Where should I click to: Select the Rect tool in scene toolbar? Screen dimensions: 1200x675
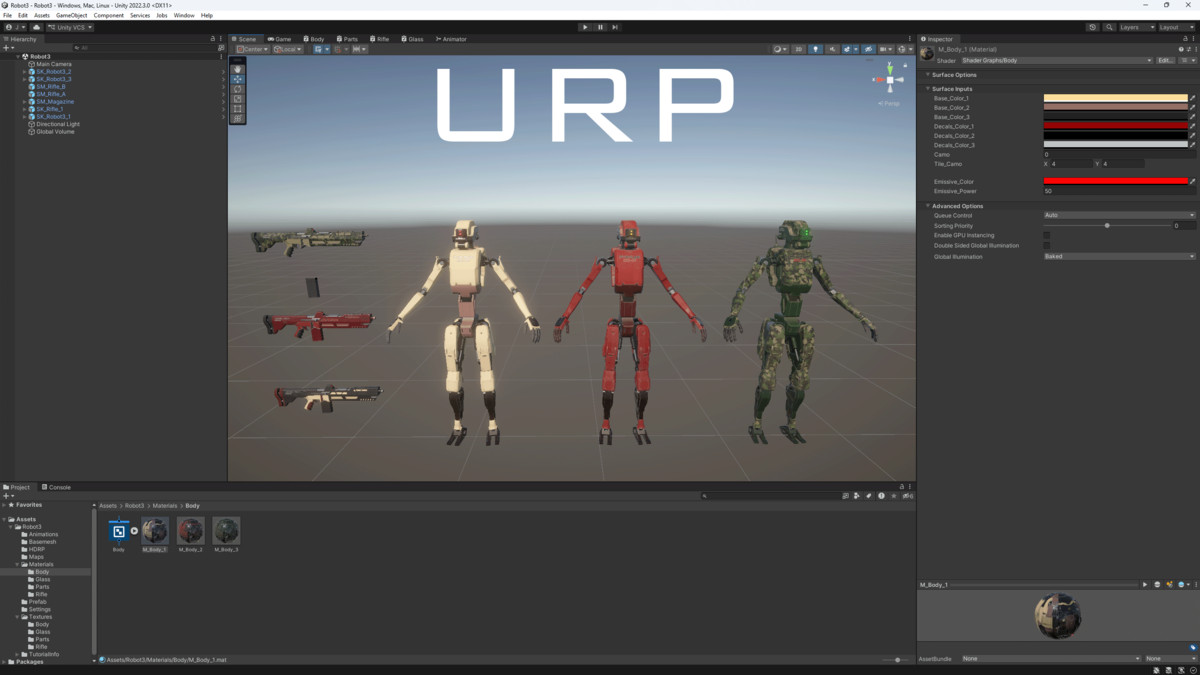click(x=238, y=109)
